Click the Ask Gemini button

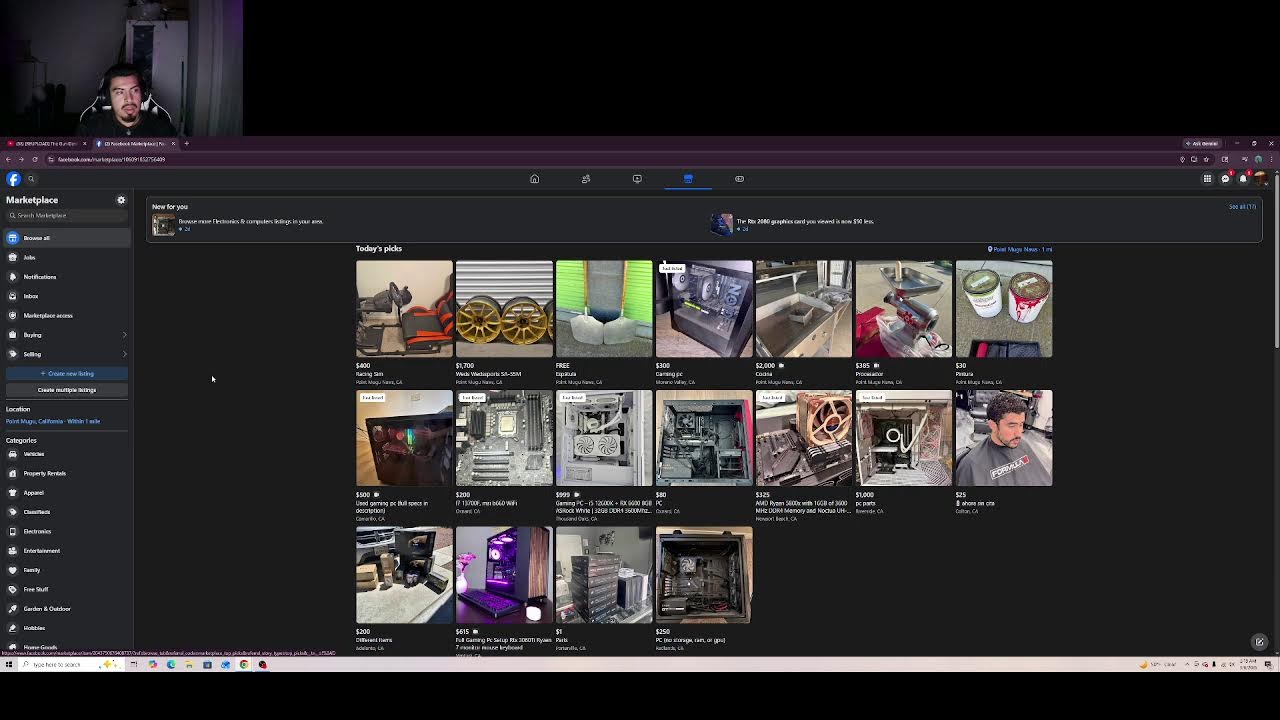coord(1202,144)
